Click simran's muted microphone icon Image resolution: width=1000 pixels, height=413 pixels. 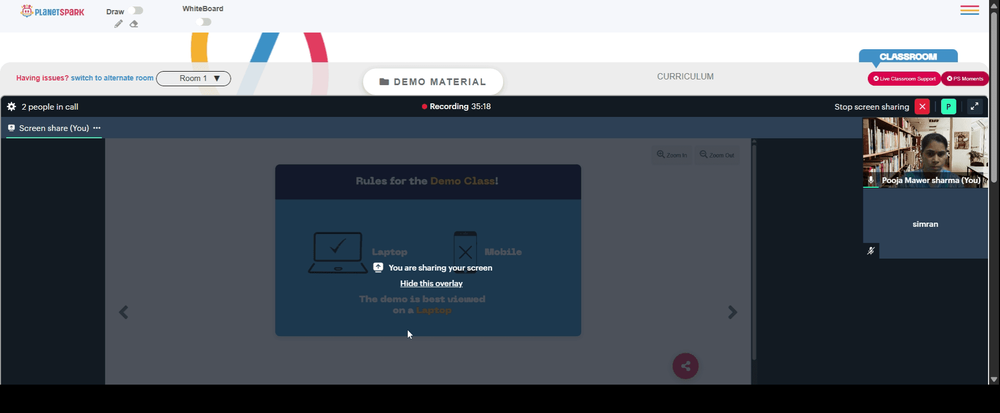pos(871,251)
